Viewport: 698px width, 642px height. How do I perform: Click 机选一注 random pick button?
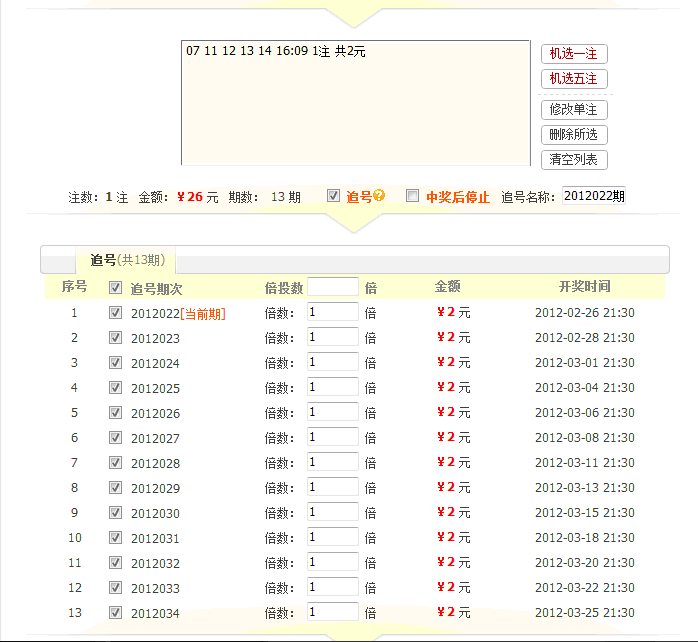(x=574, y=54)
